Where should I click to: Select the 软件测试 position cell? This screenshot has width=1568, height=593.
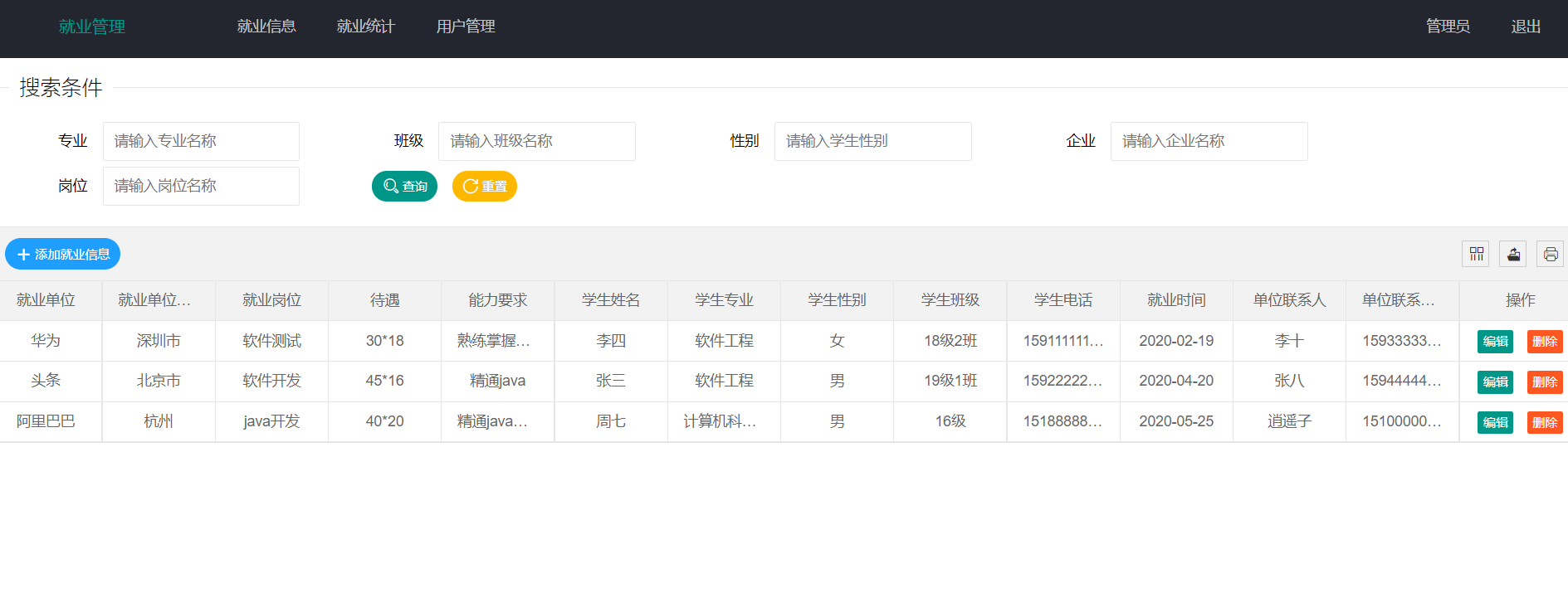(x=271, y=341)
